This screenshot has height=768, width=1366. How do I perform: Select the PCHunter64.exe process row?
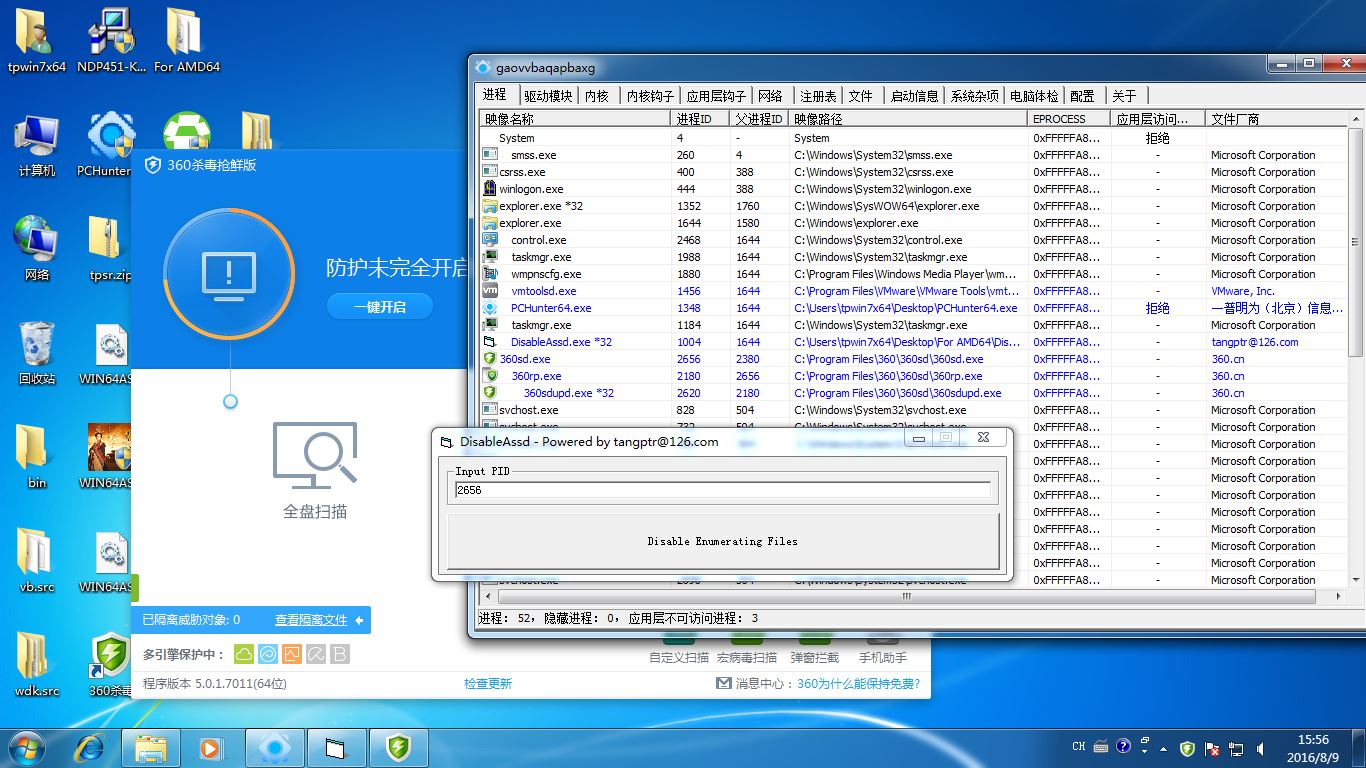click(x=913, y=308)
